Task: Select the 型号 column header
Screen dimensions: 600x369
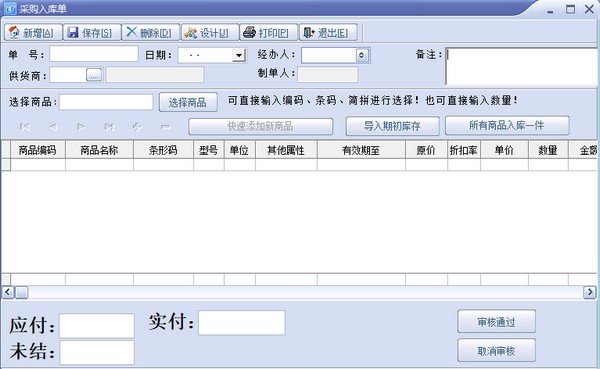Action: (x=209, y=150)
